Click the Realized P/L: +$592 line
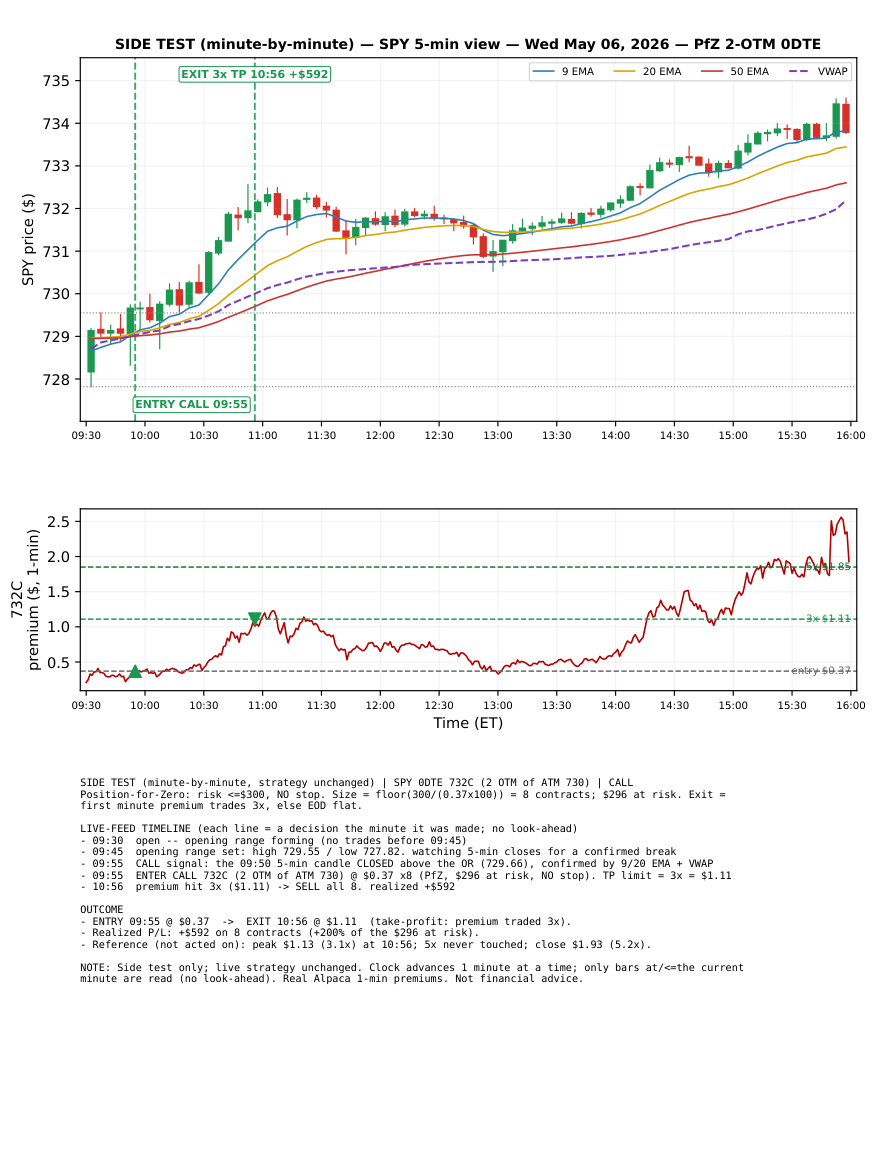 [280, 933]
